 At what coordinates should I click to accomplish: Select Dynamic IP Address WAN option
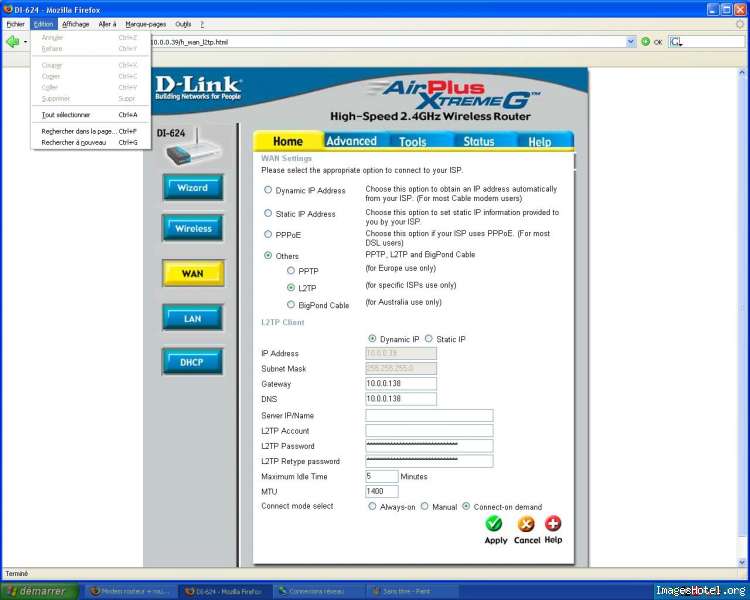click(268, 190)
